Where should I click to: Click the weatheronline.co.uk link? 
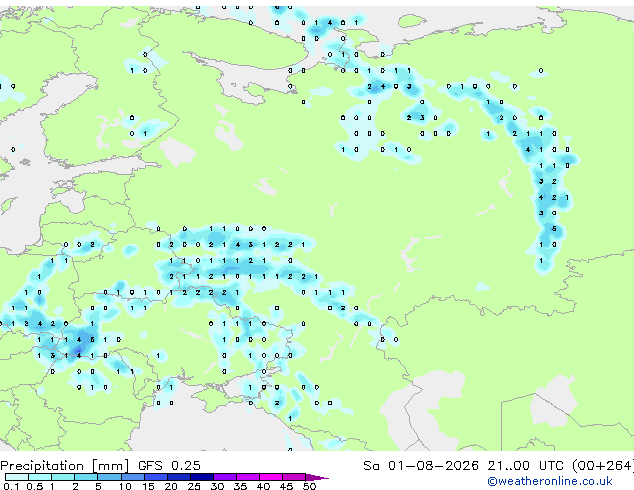(x=550, y=481)
